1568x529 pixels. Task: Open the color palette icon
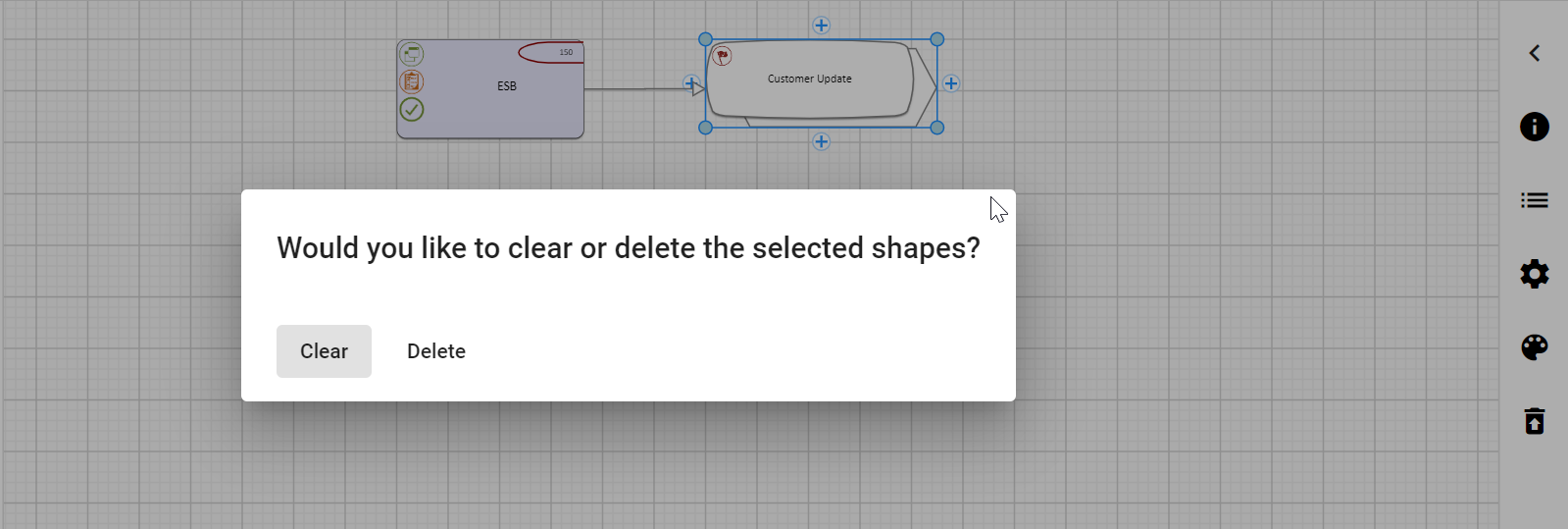(x=1535, y=347)
